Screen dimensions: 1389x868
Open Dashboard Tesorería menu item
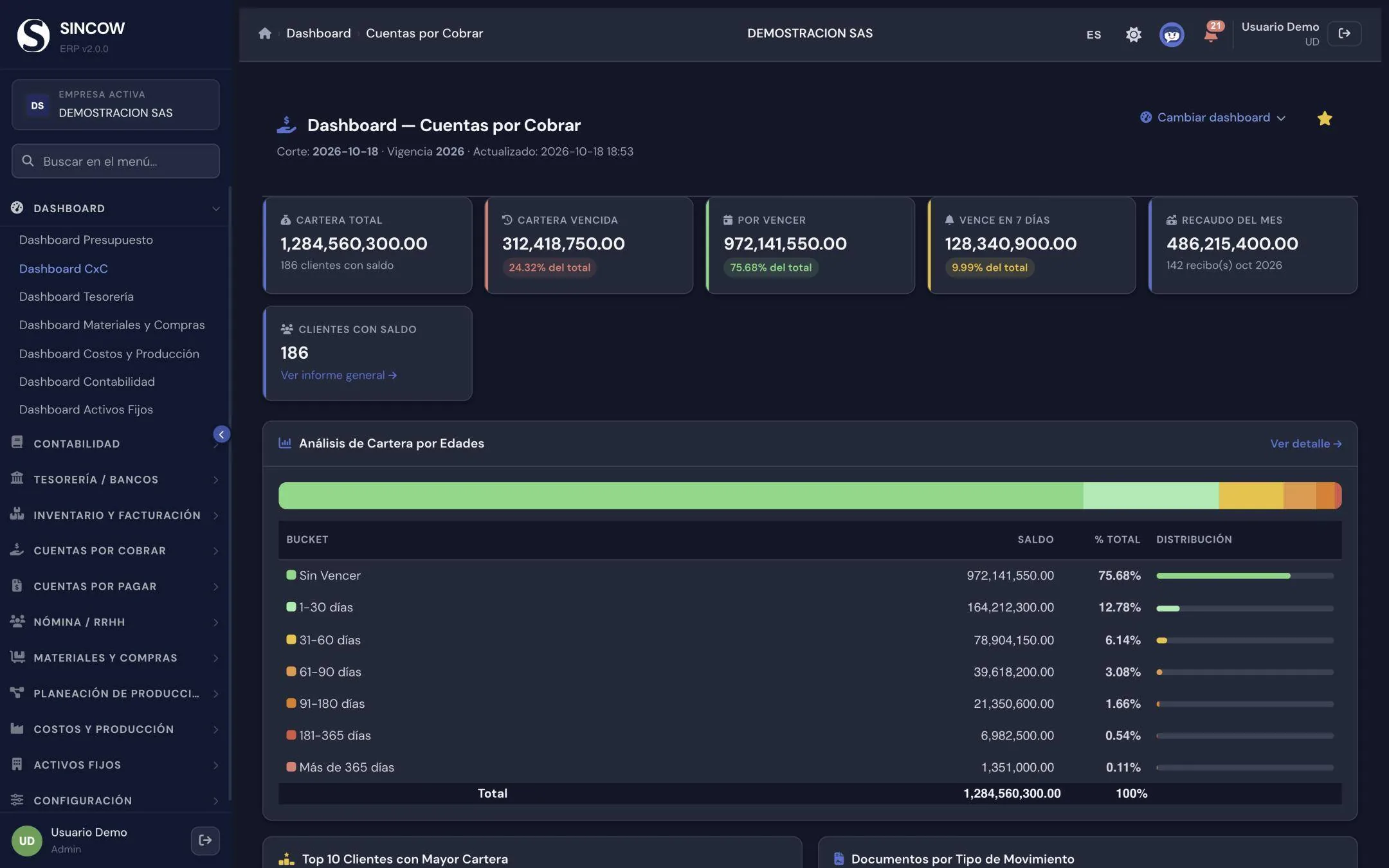77,296
